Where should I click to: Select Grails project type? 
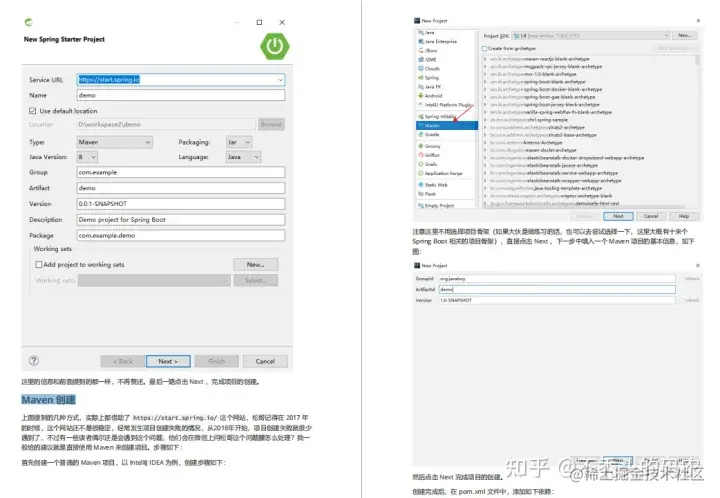pyautogui.click(x=428, y=164)
